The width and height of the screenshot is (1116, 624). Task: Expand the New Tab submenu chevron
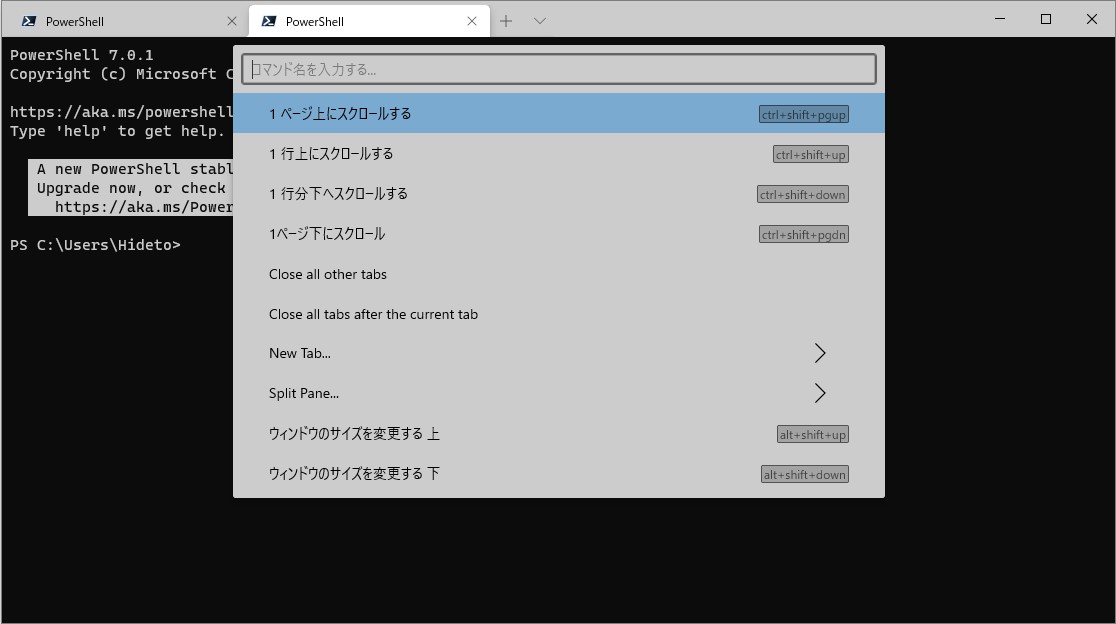tap(820, 352)
